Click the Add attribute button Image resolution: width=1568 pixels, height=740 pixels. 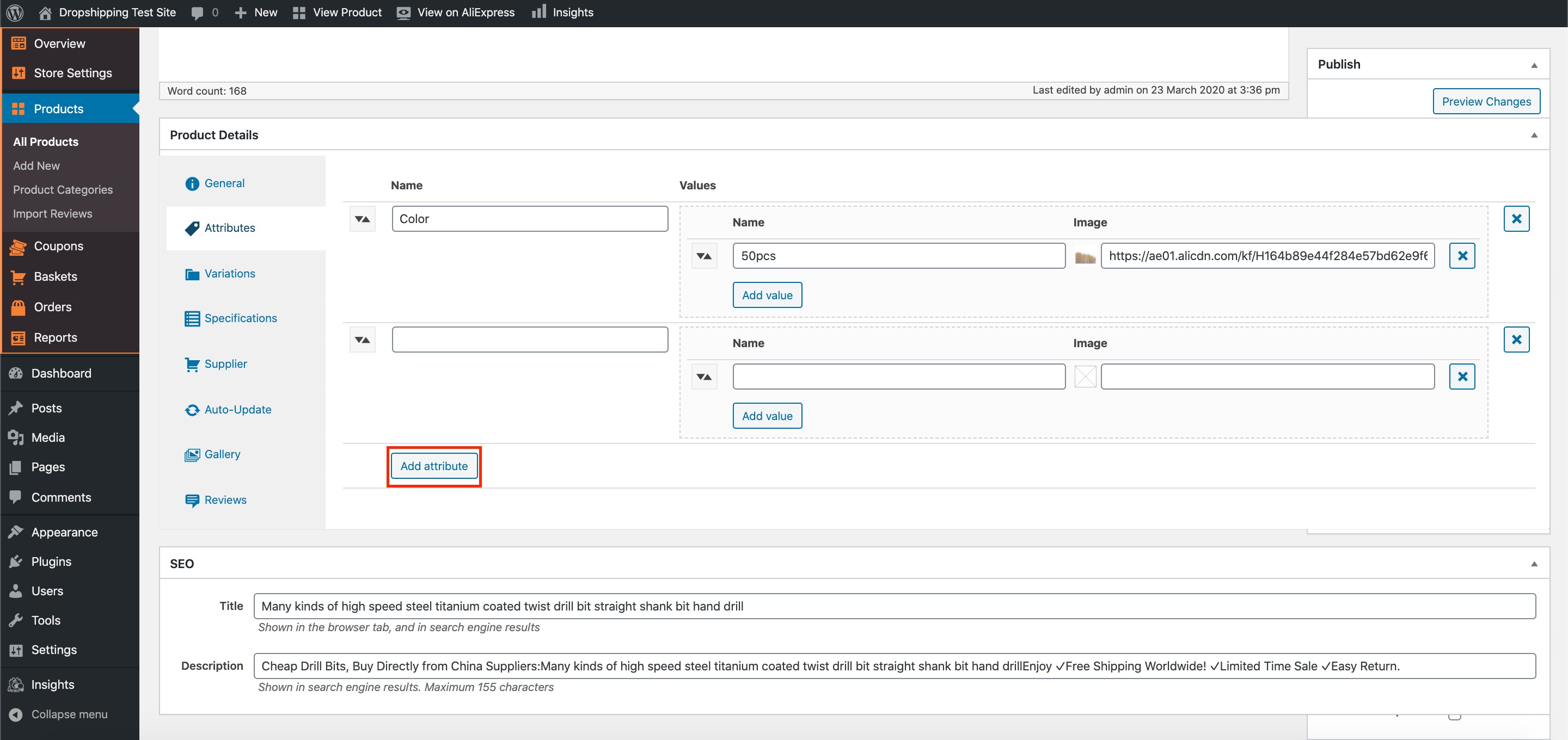[433, 466]
